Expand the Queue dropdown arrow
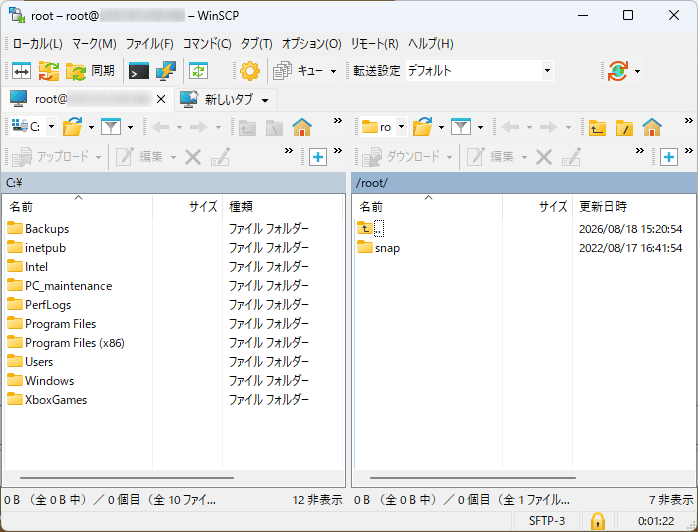Viewport: 698px width, 532px height. (333, 71)
